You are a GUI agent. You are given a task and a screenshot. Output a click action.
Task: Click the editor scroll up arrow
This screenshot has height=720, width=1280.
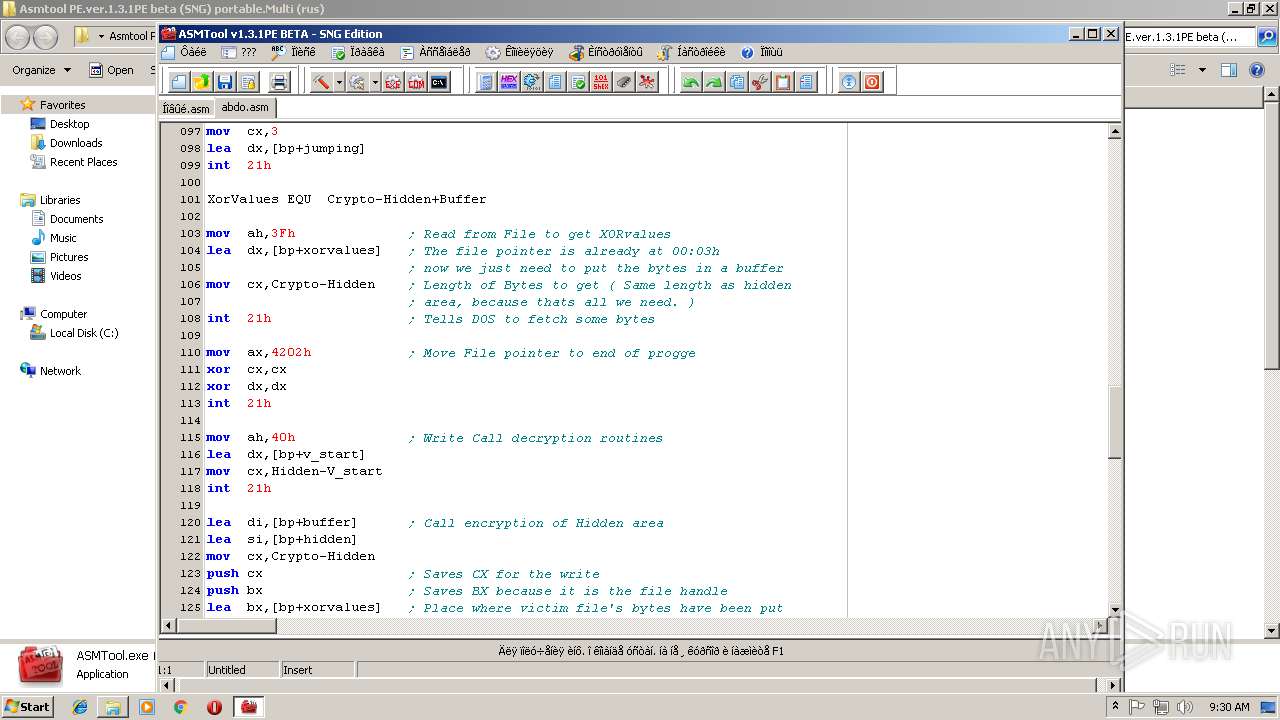(x=1114, y=131)
